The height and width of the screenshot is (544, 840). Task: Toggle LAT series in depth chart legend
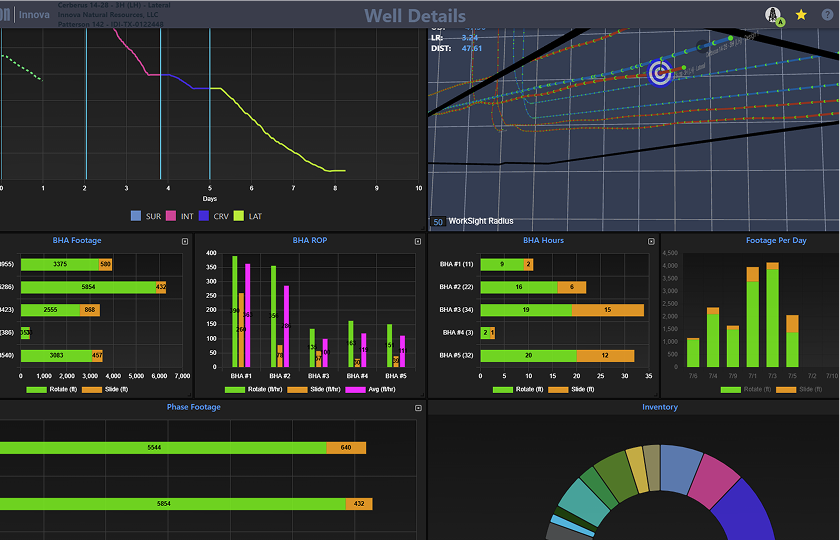tap(248, 216)
